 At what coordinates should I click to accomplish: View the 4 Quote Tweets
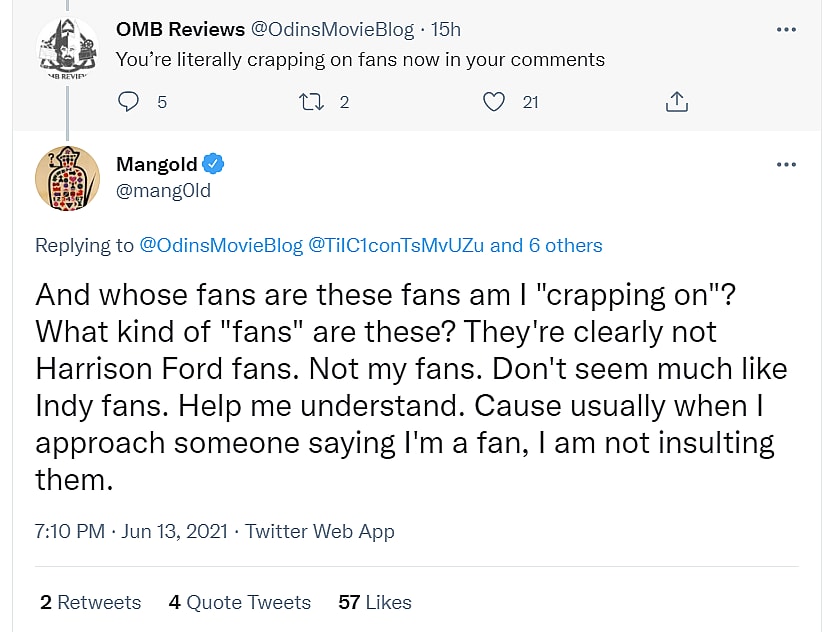(240, 602)
